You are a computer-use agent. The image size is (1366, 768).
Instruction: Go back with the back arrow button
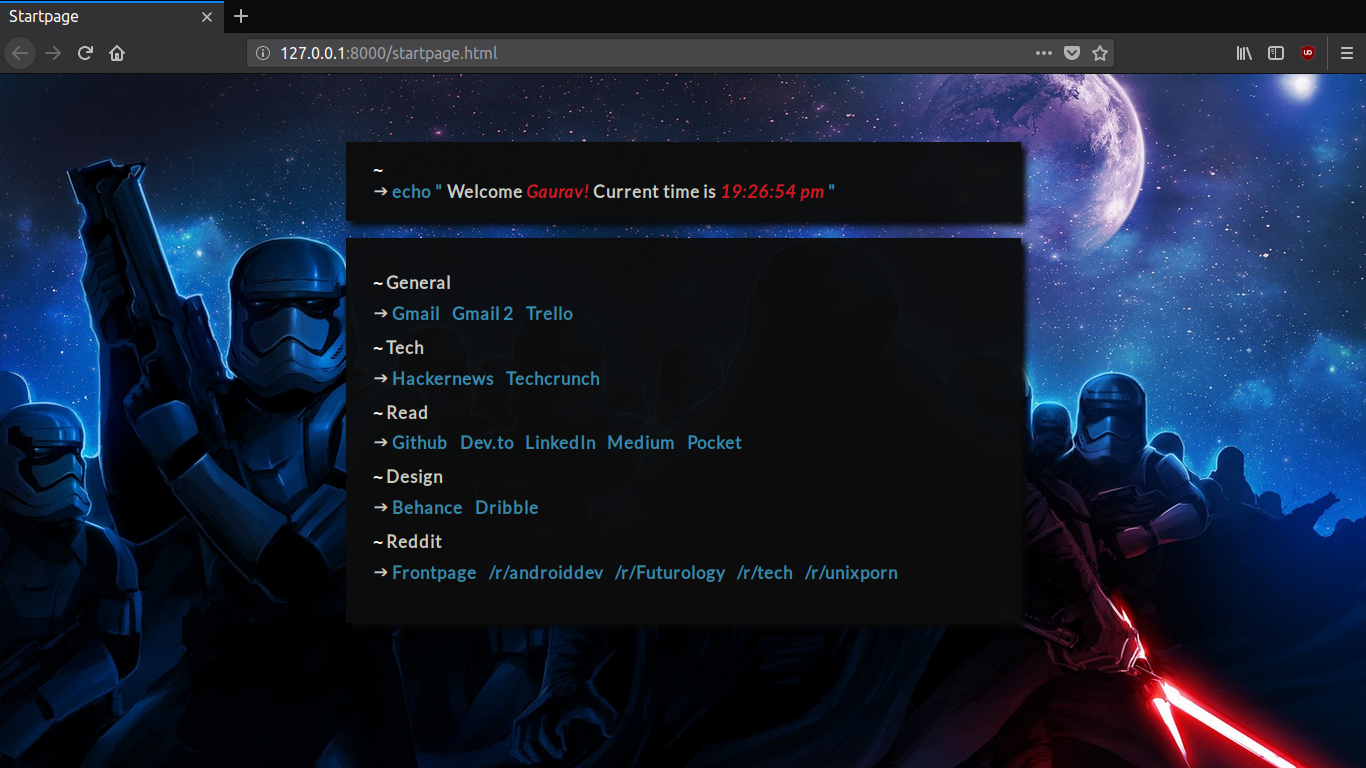(21, 53)
